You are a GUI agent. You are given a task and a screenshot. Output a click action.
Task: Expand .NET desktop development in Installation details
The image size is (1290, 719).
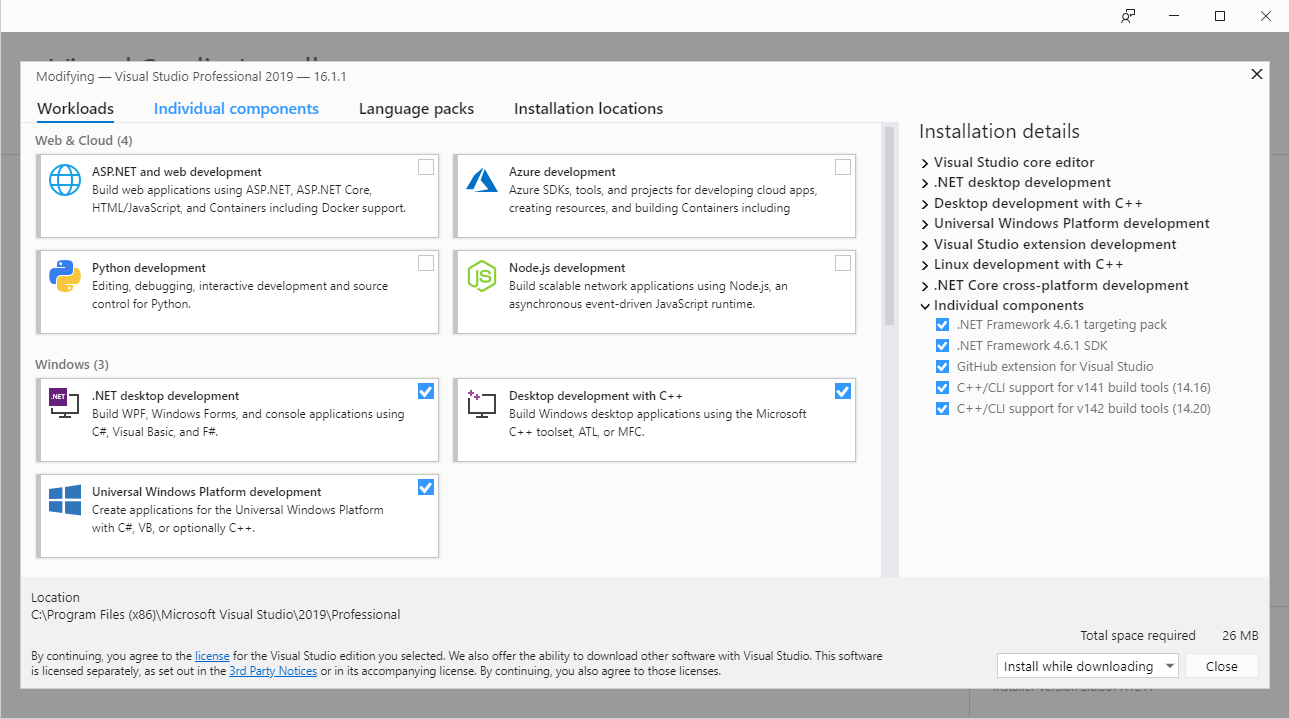tap(925, 183)
